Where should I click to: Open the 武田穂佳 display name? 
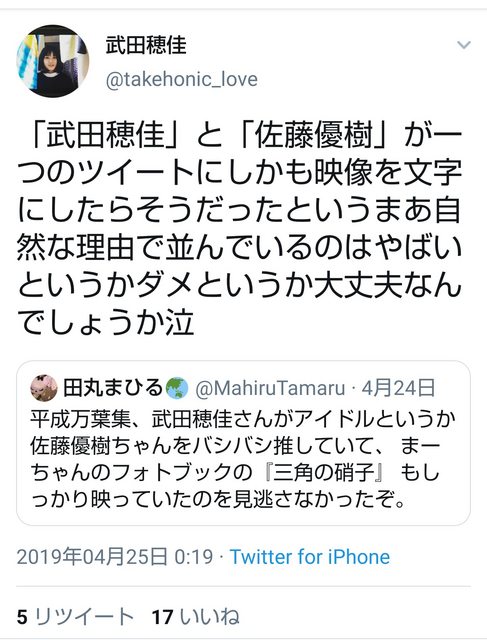146,45
